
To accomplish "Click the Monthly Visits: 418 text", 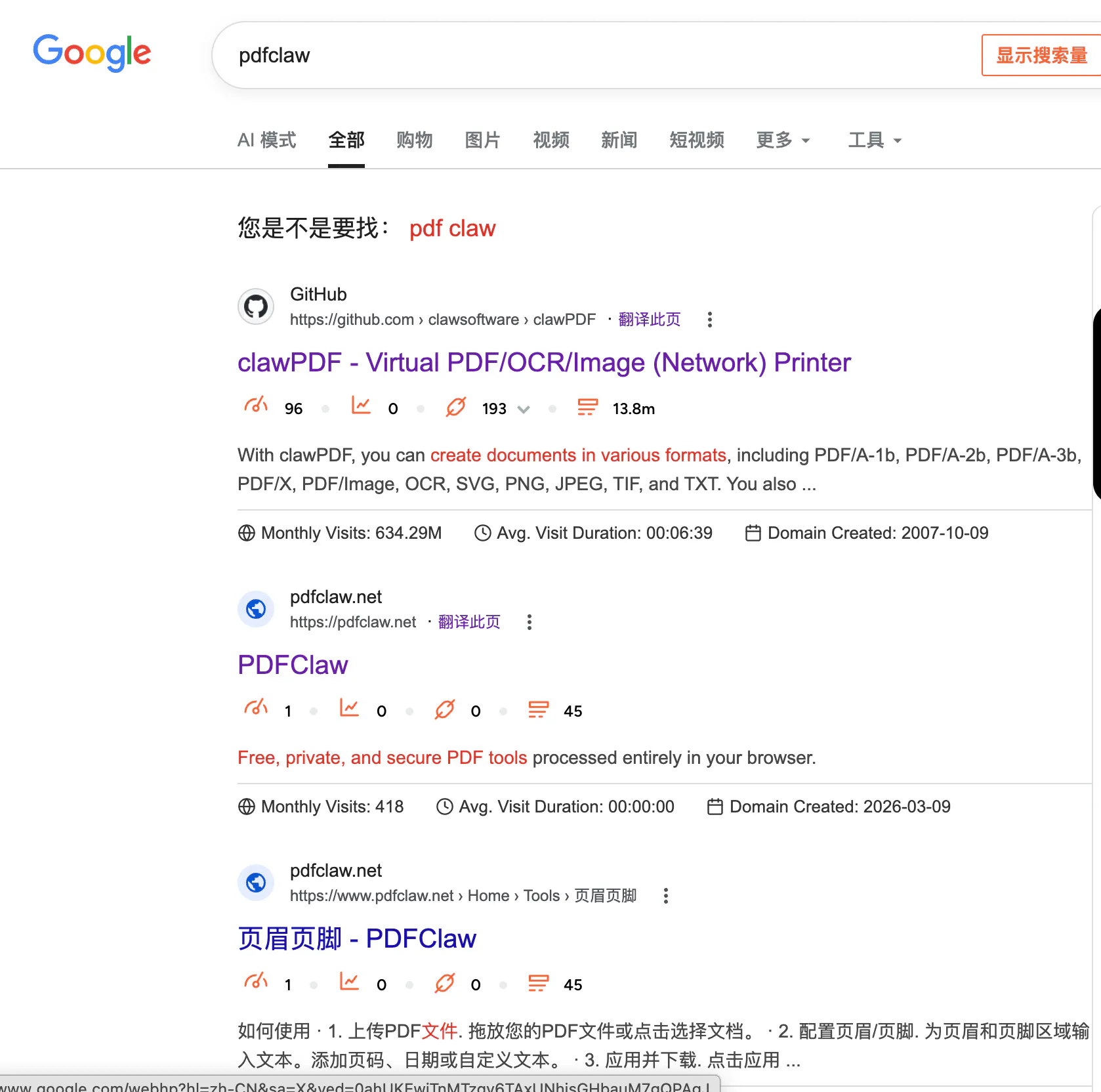I will click(333, 807).
